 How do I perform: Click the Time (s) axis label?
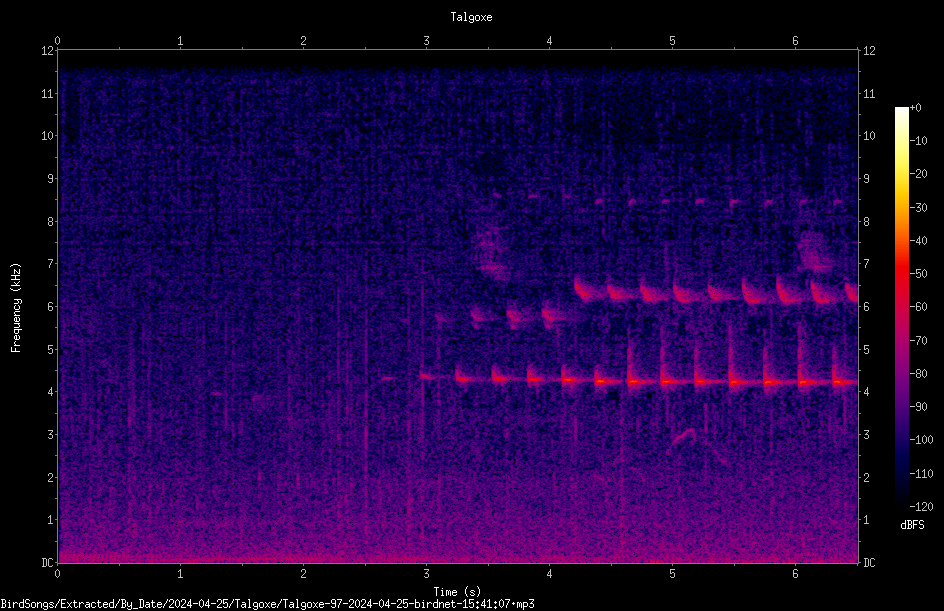pos(457,592)
